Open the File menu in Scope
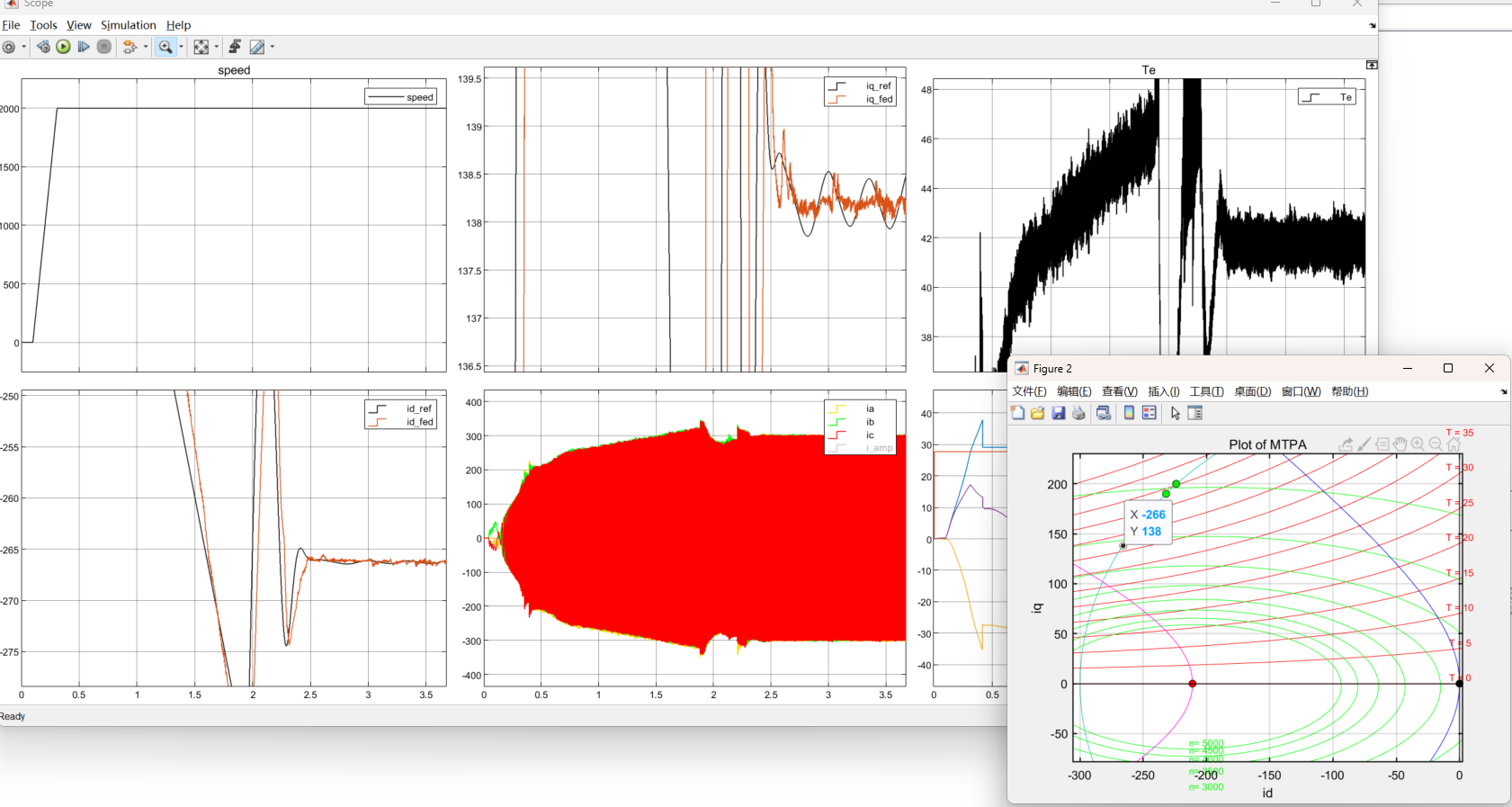 [11, 25]
